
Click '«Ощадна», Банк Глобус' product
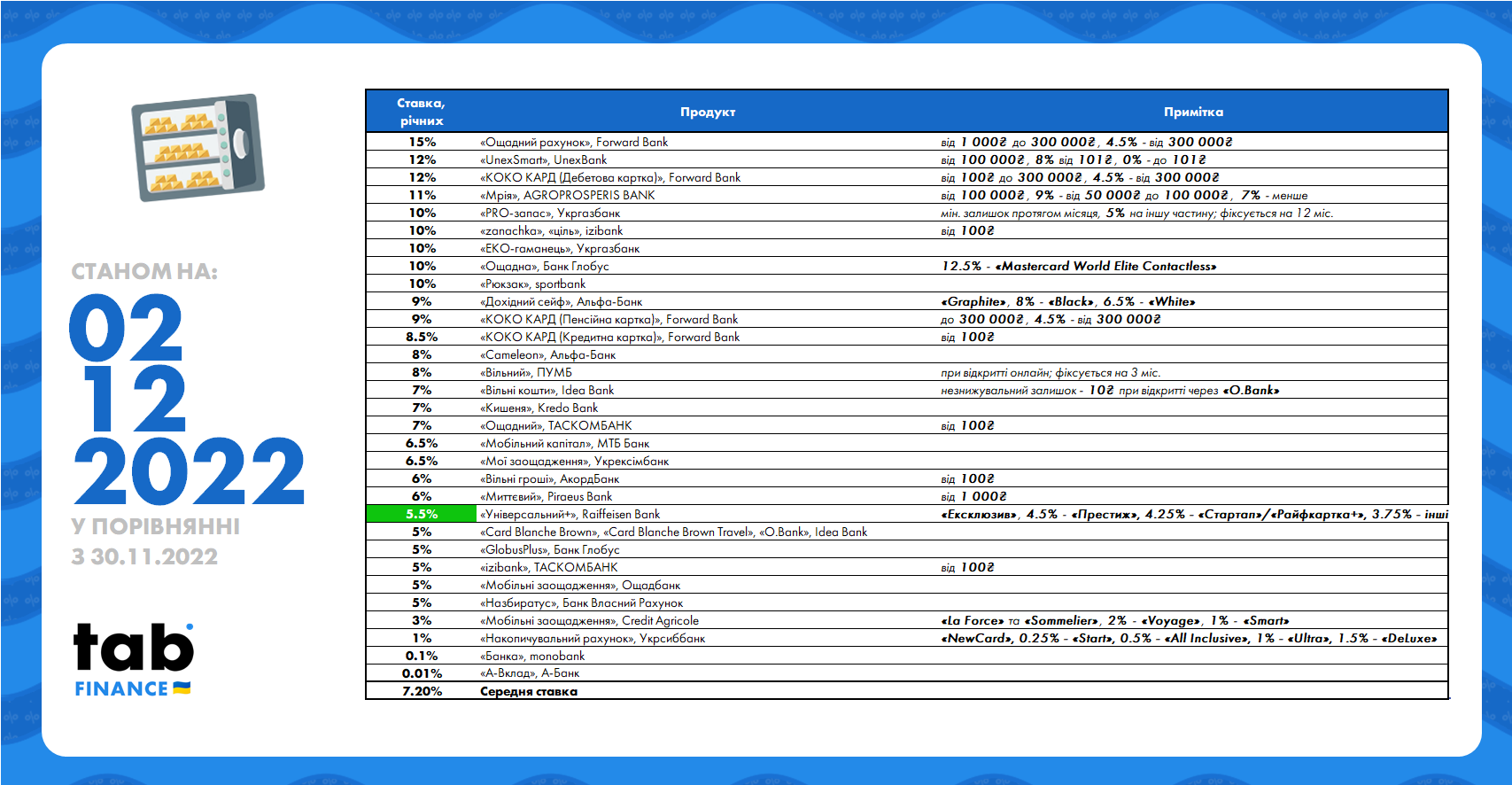545,266
